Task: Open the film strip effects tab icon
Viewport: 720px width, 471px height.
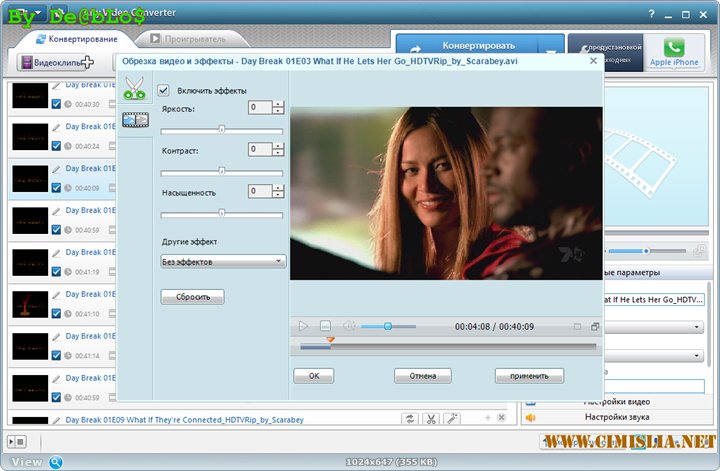Action: point(134,120)
